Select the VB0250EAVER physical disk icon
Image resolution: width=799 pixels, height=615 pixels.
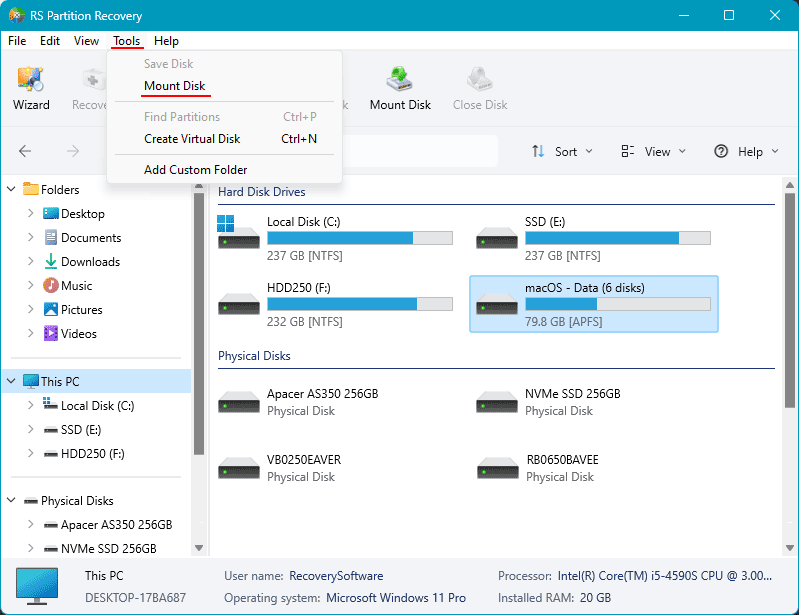coord(238,468)
